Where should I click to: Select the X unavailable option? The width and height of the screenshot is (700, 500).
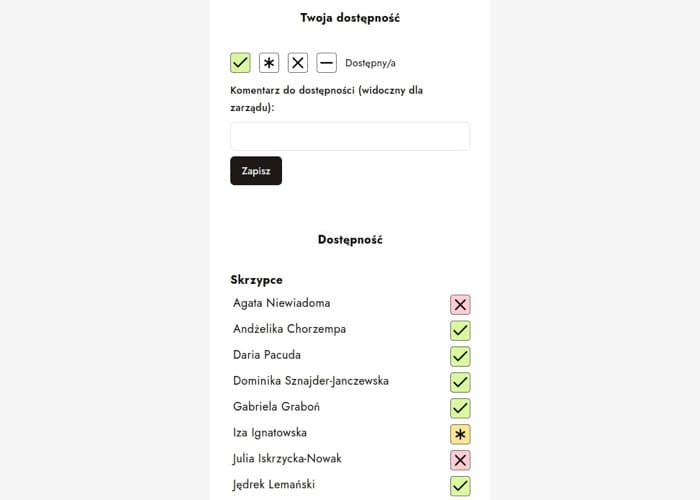pos(298,63)
